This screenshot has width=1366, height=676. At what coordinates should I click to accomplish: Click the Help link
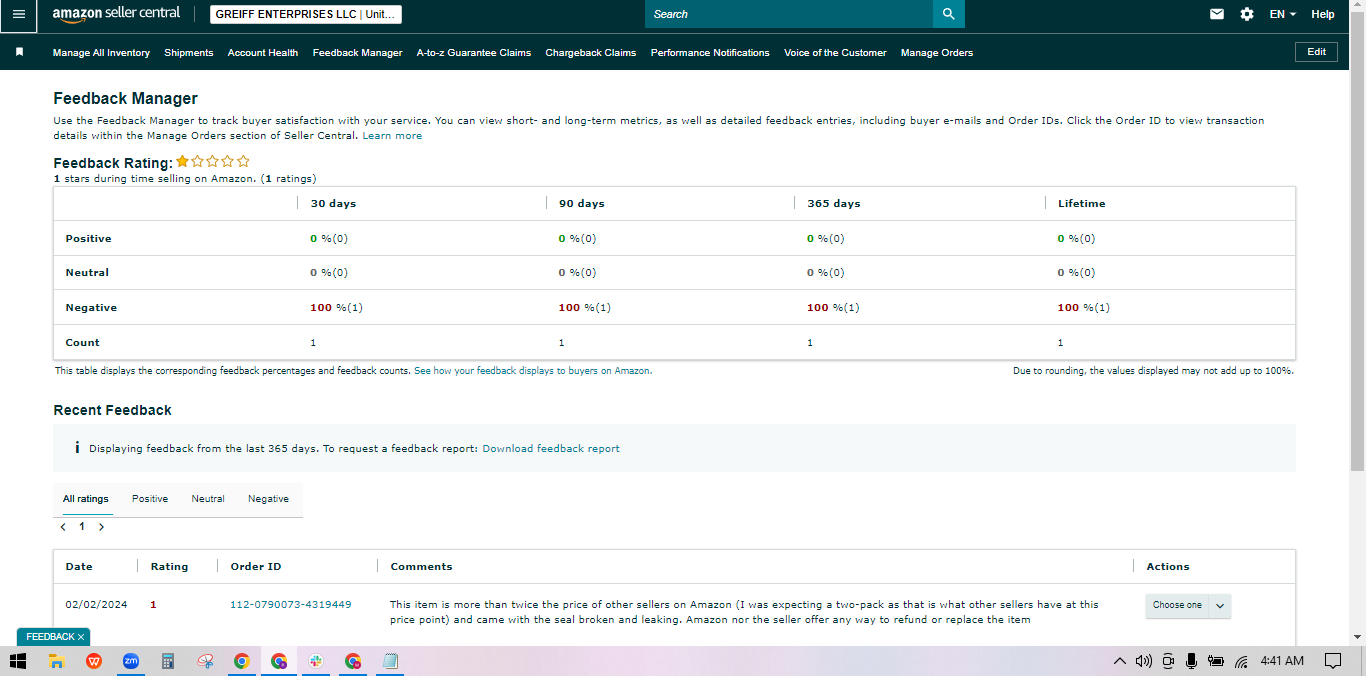coord(1323,14)
